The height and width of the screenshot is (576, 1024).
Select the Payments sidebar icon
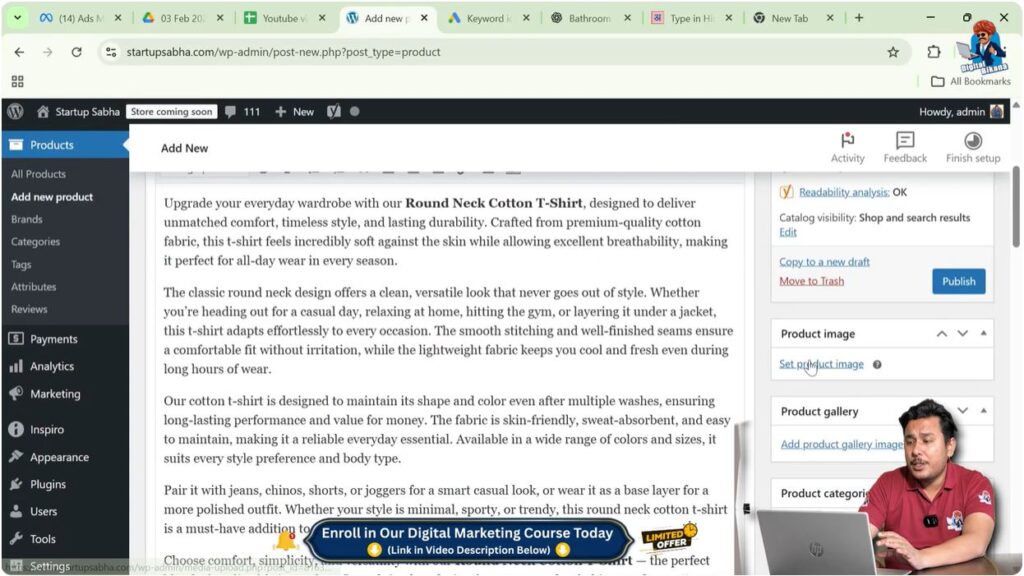17,338
